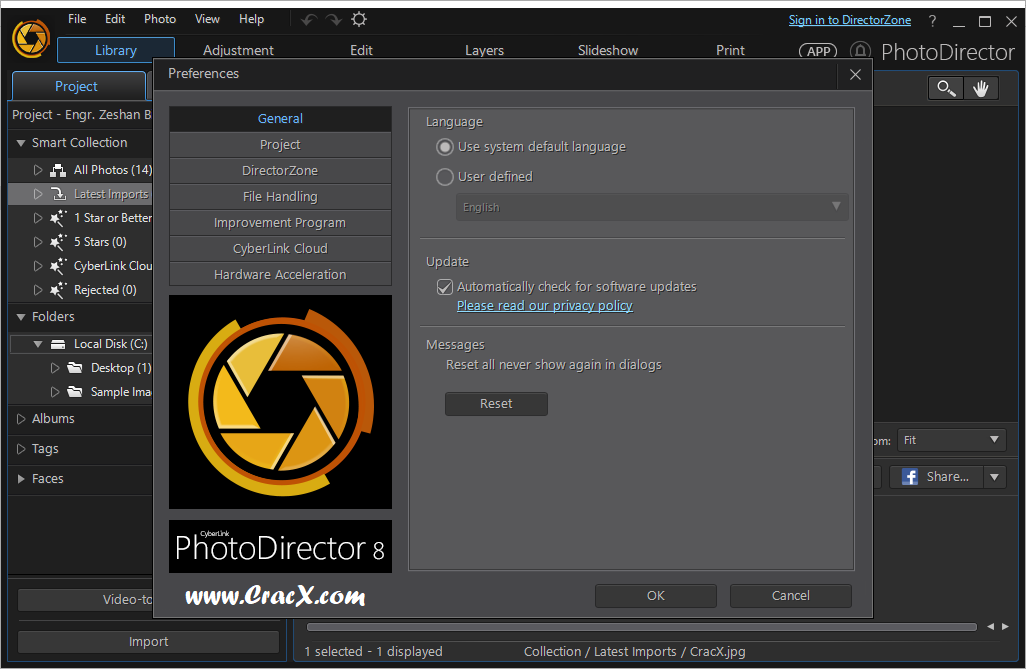Open the Hardware Acceleration preferences category
Viewport: 1026px width, 669px height.
click(x=280, y=274)
